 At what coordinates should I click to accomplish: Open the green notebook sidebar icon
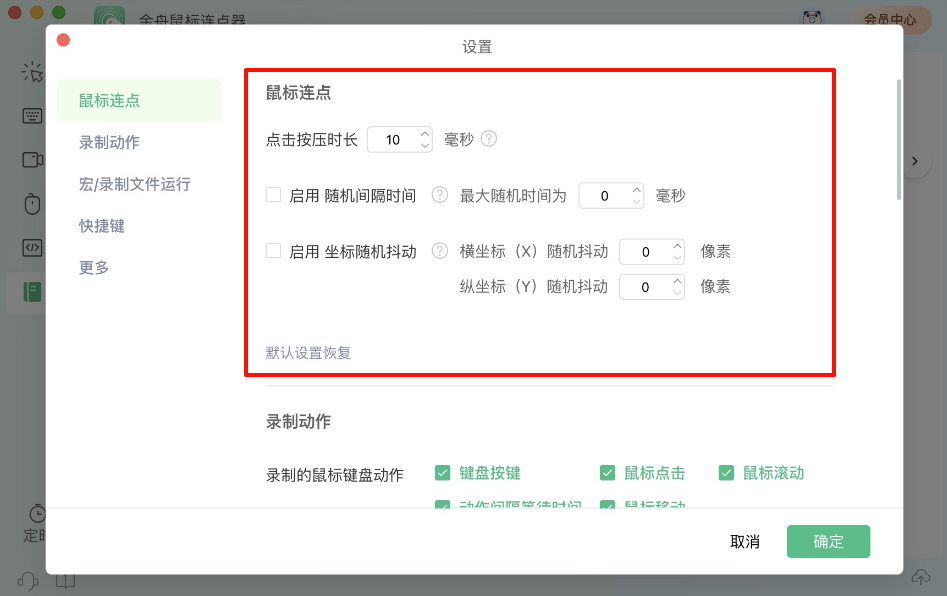point(32,292)
